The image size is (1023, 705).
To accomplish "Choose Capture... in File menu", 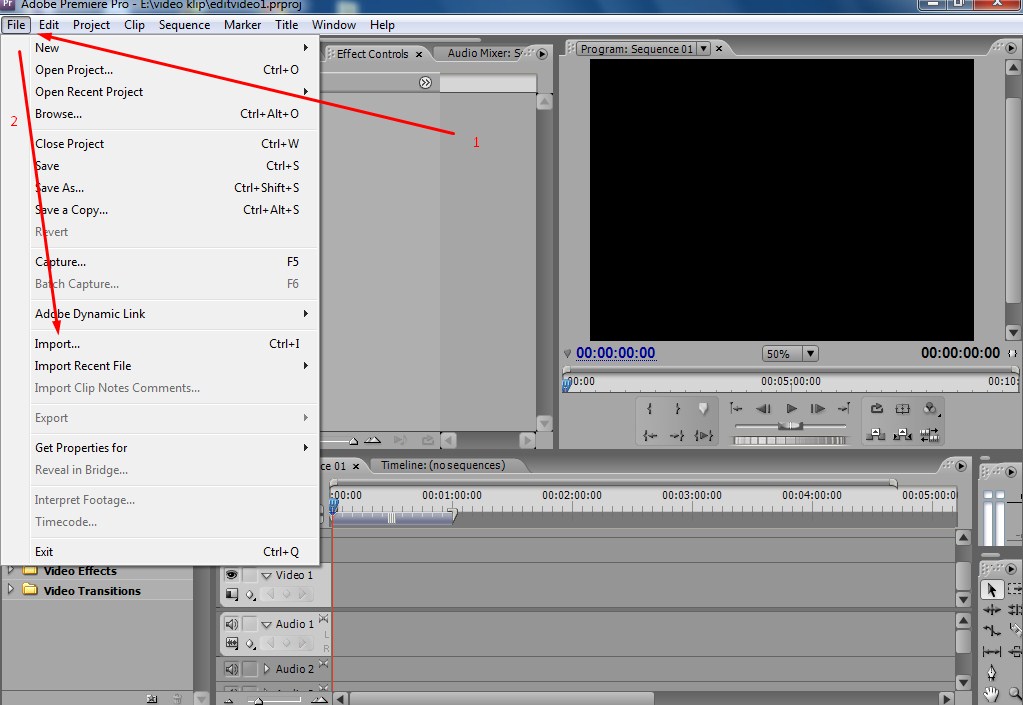I will click(172, 262).
